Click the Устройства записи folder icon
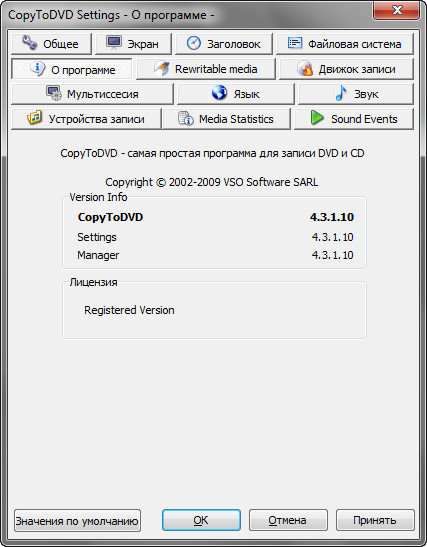This screenshot has width=427, height=547. pyautogui.click(x=35, y=118)
